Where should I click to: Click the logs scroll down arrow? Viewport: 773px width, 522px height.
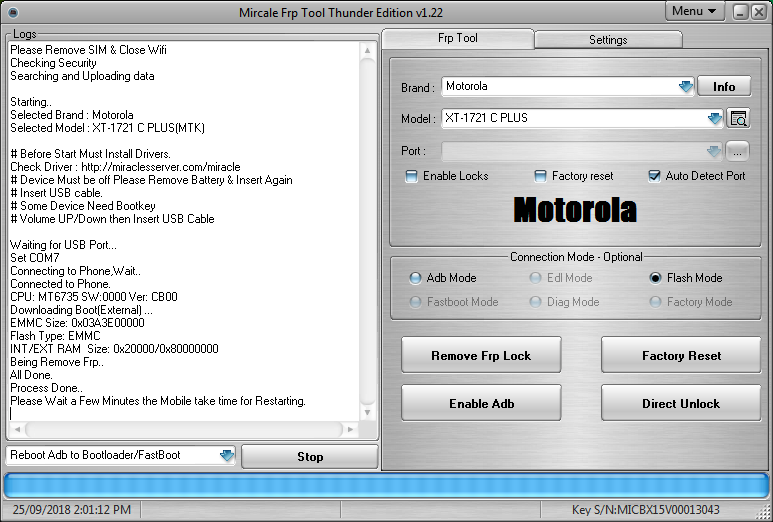[x=367, y=412]
